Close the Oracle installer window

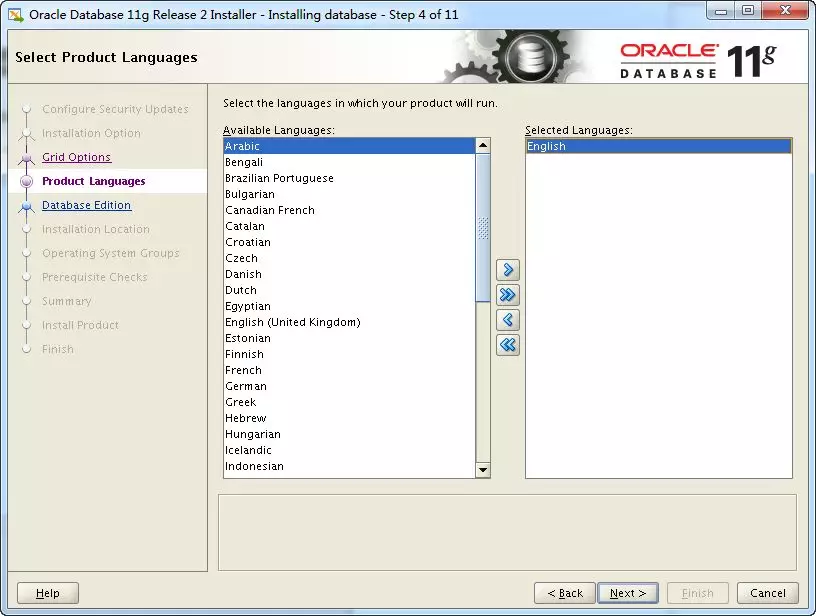[x=785, y=11]
